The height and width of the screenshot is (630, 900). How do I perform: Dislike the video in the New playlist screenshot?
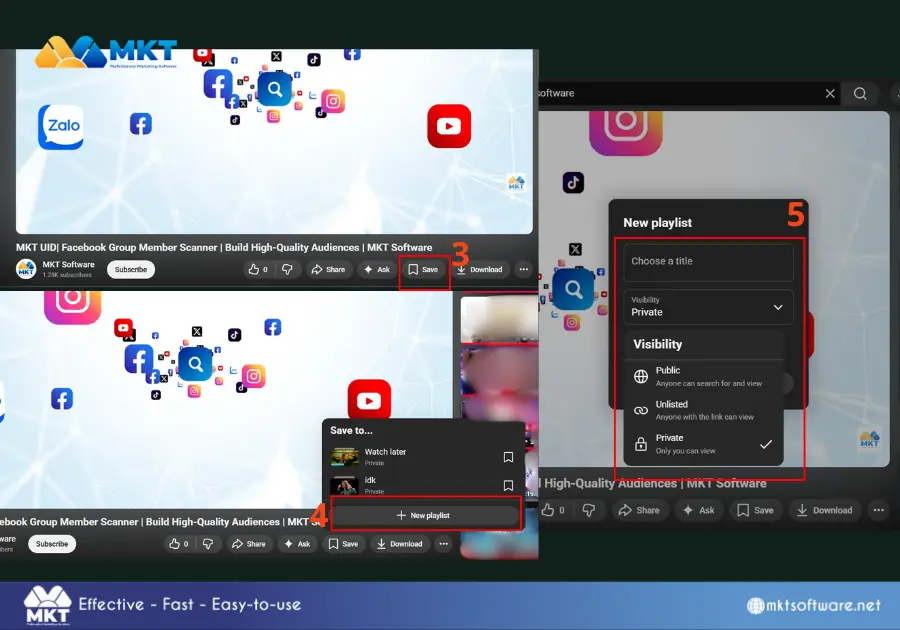[589, 510]
